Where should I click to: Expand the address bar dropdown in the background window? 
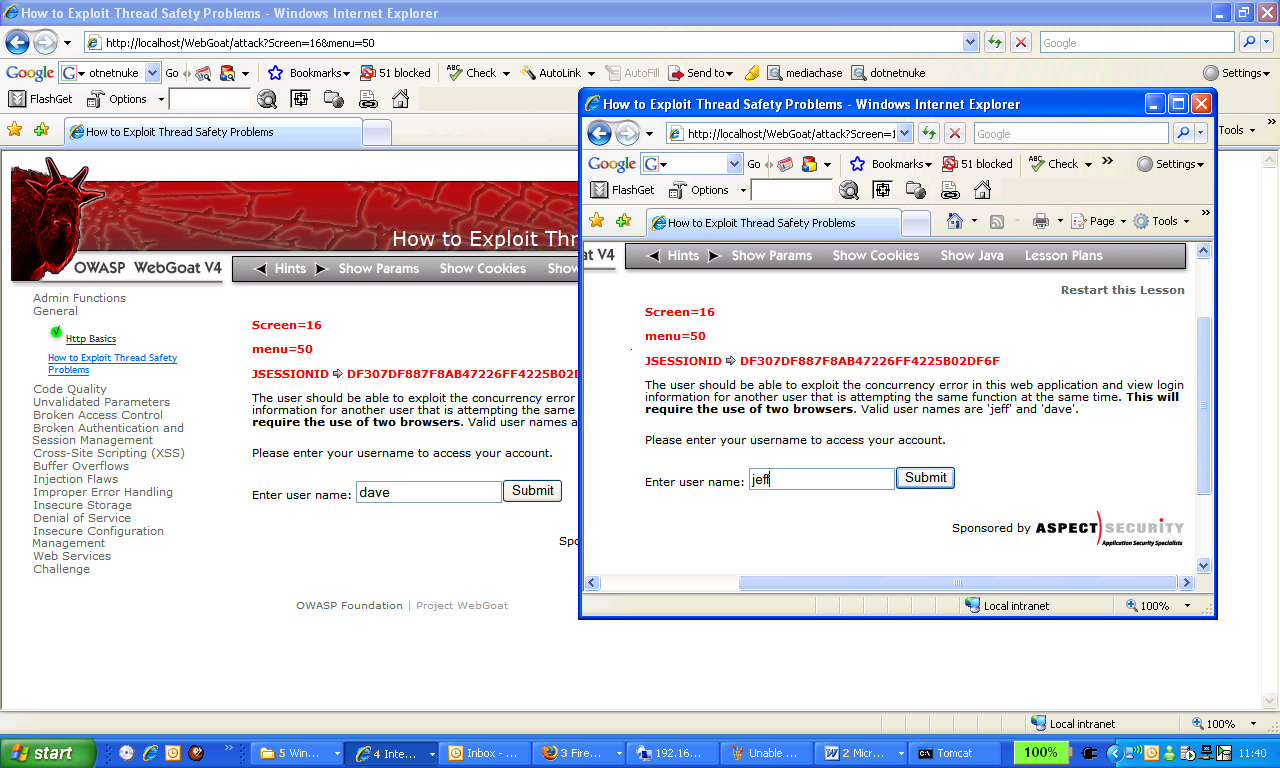(x=970, y=43)
